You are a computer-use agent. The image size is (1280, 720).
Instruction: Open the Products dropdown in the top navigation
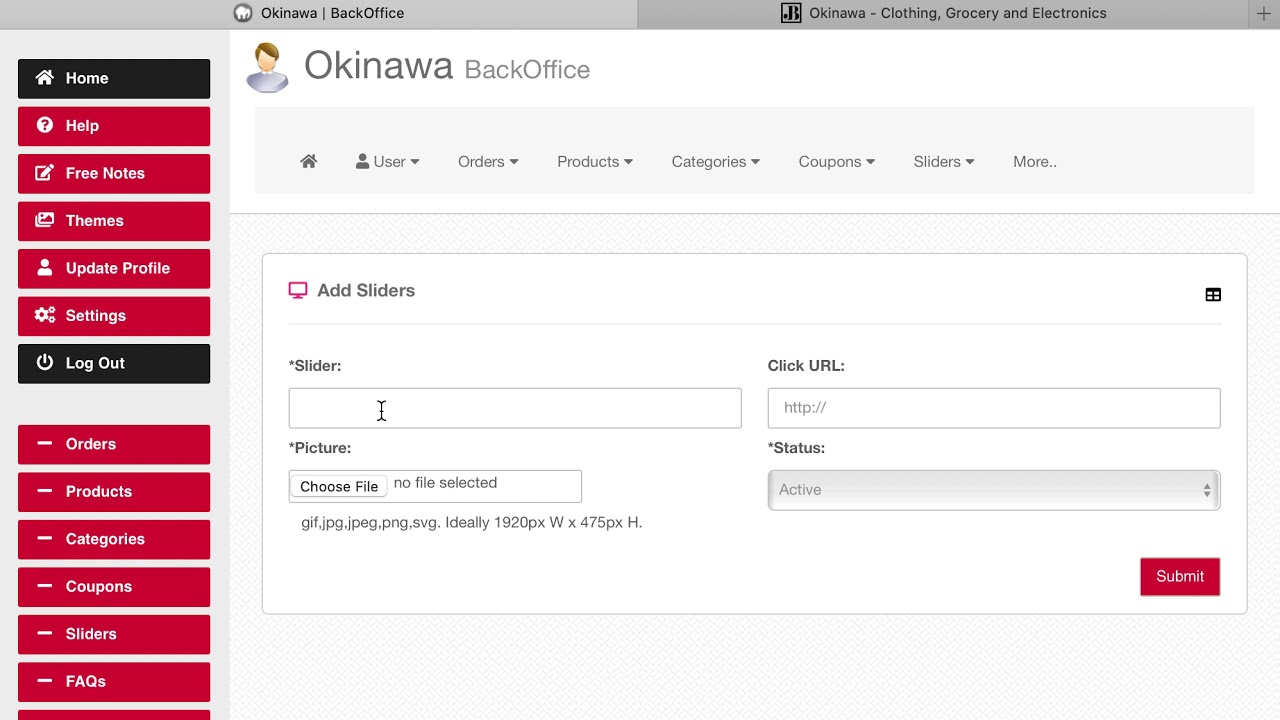coord(595,162)
